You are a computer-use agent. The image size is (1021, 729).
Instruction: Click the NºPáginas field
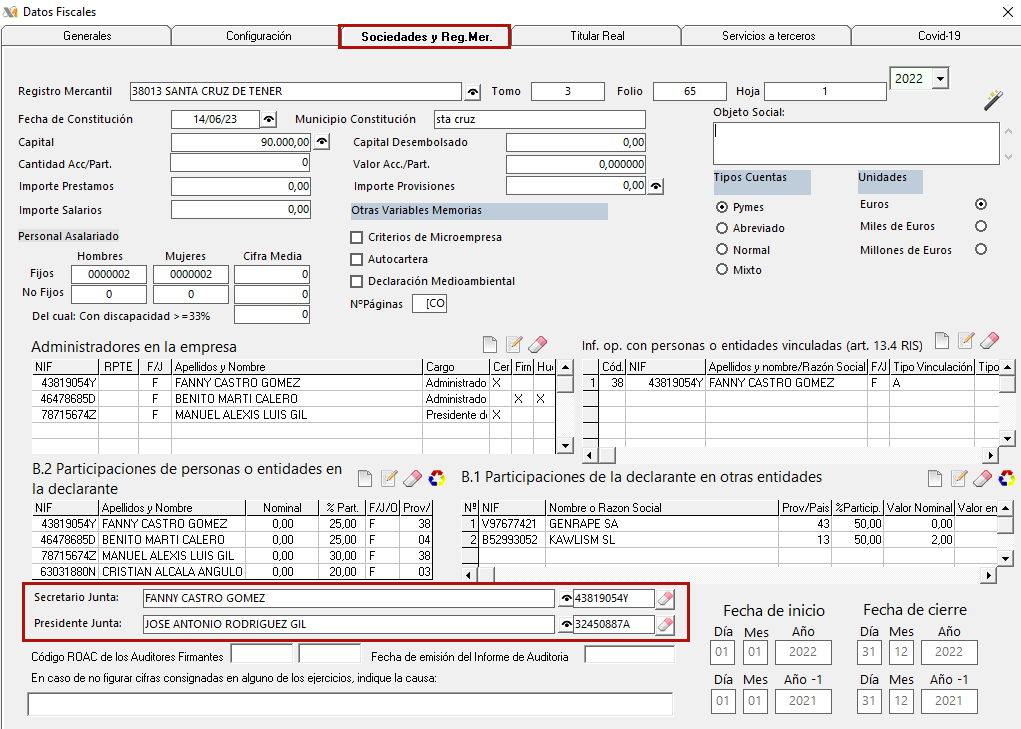[429, 303]
